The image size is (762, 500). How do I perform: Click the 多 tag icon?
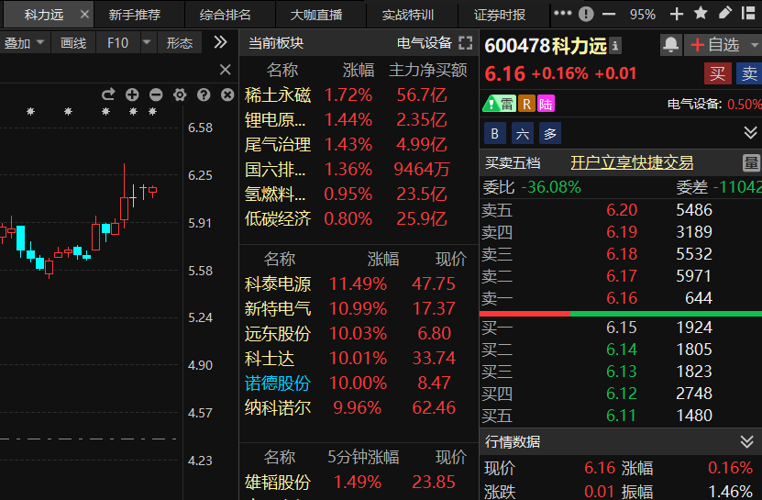pyautogui.click(x=550, y=133)
